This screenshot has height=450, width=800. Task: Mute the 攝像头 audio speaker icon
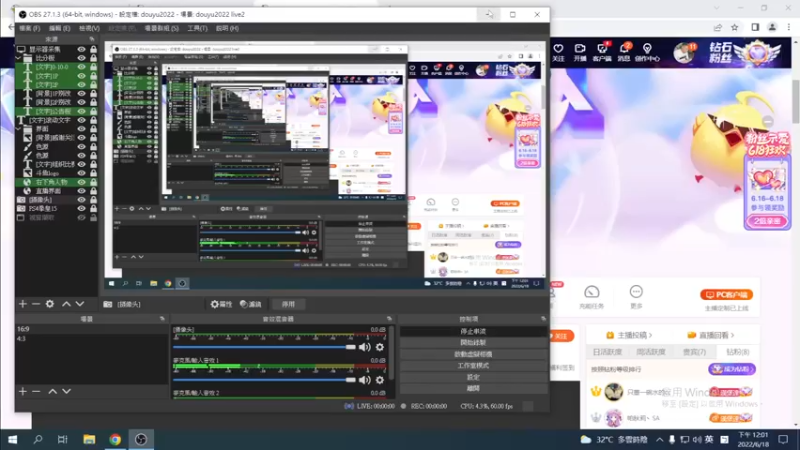[x=364, y=347]
